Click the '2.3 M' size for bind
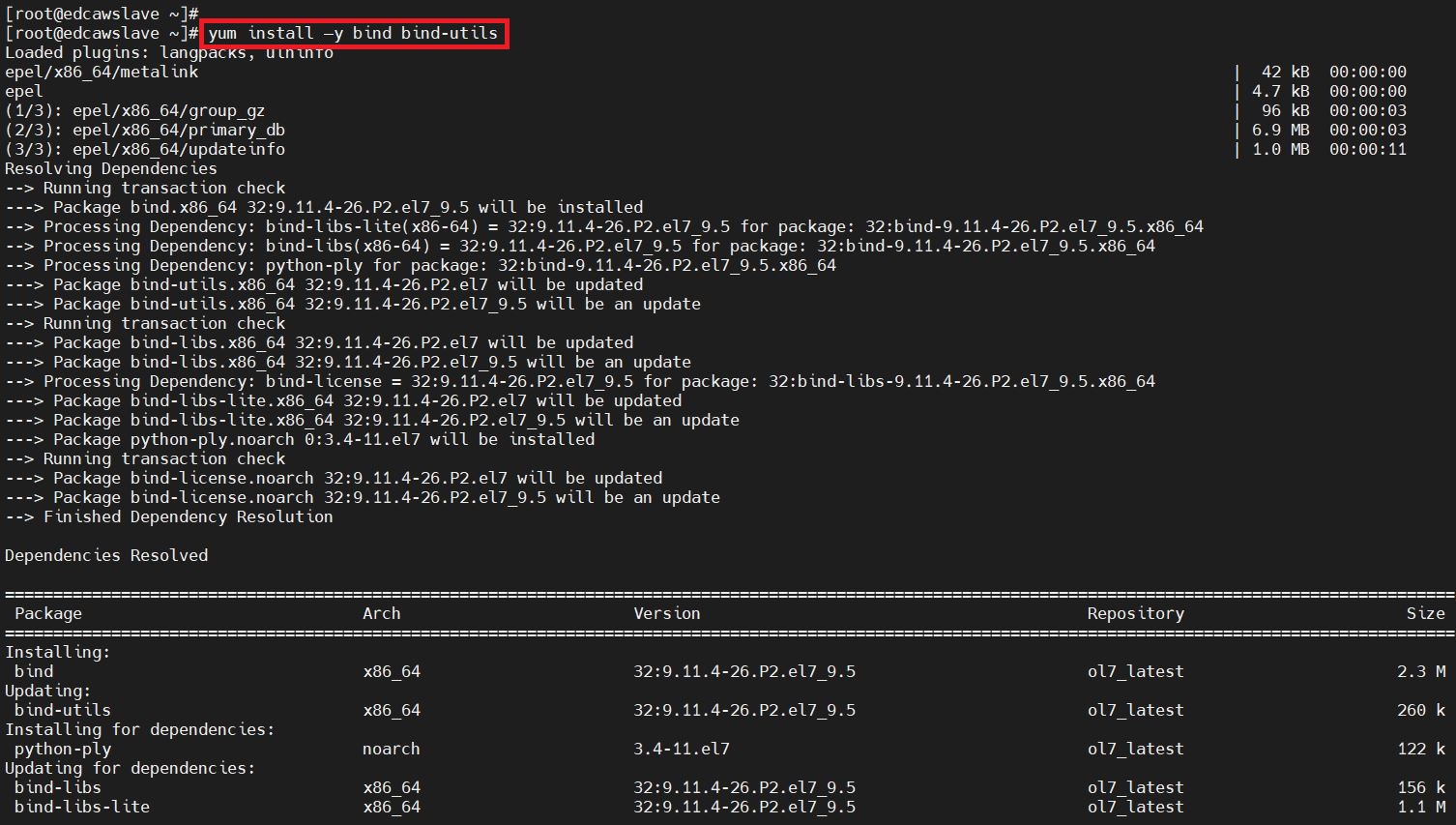 [x=1421, y=671]
